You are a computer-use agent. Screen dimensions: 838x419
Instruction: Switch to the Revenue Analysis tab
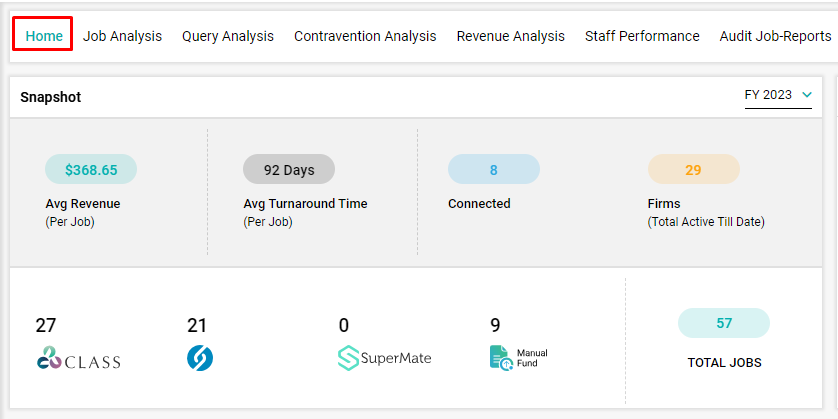[x=510, y=36]
